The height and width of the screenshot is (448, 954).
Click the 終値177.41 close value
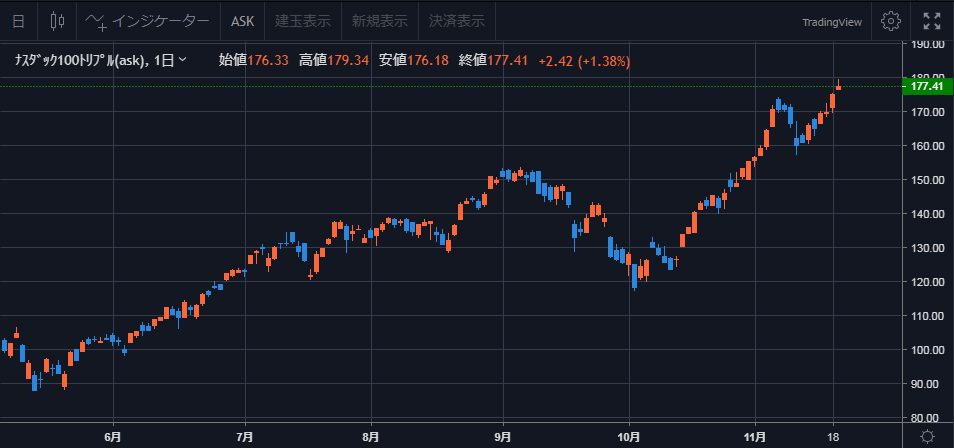pos(494,60)
